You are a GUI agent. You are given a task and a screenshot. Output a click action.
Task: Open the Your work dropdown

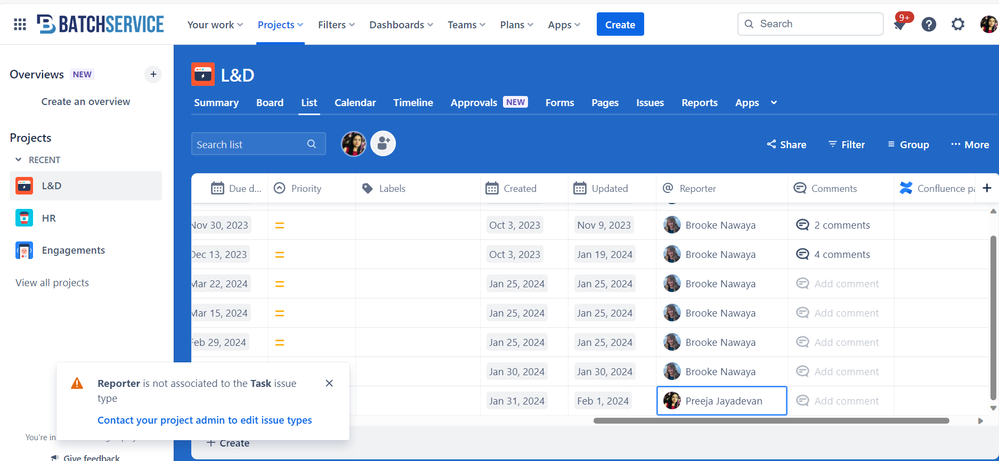215,25
